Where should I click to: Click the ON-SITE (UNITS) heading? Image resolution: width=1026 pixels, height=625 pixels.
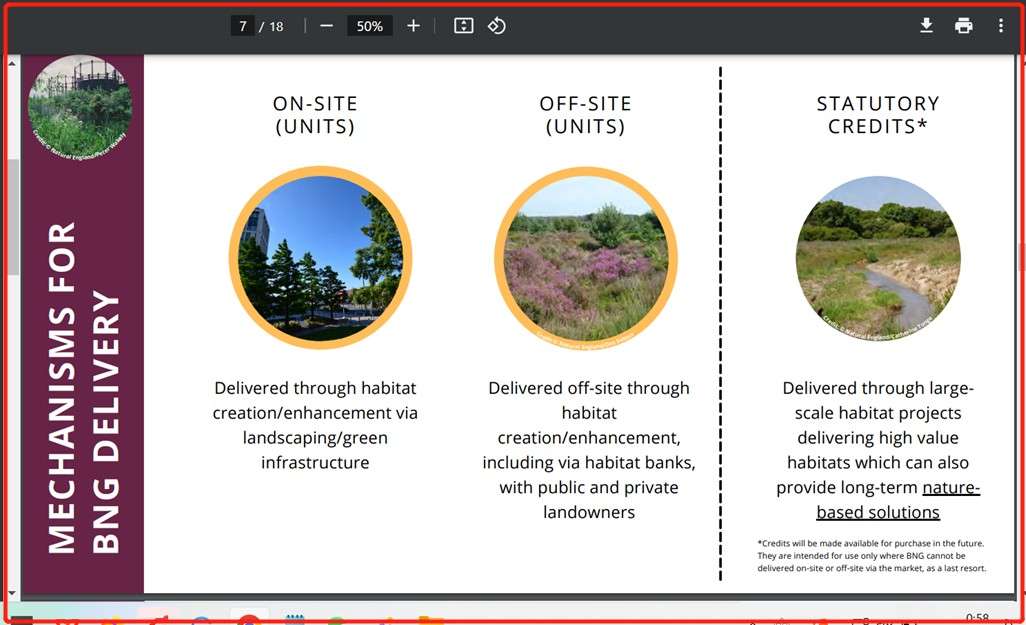[315, 115]
